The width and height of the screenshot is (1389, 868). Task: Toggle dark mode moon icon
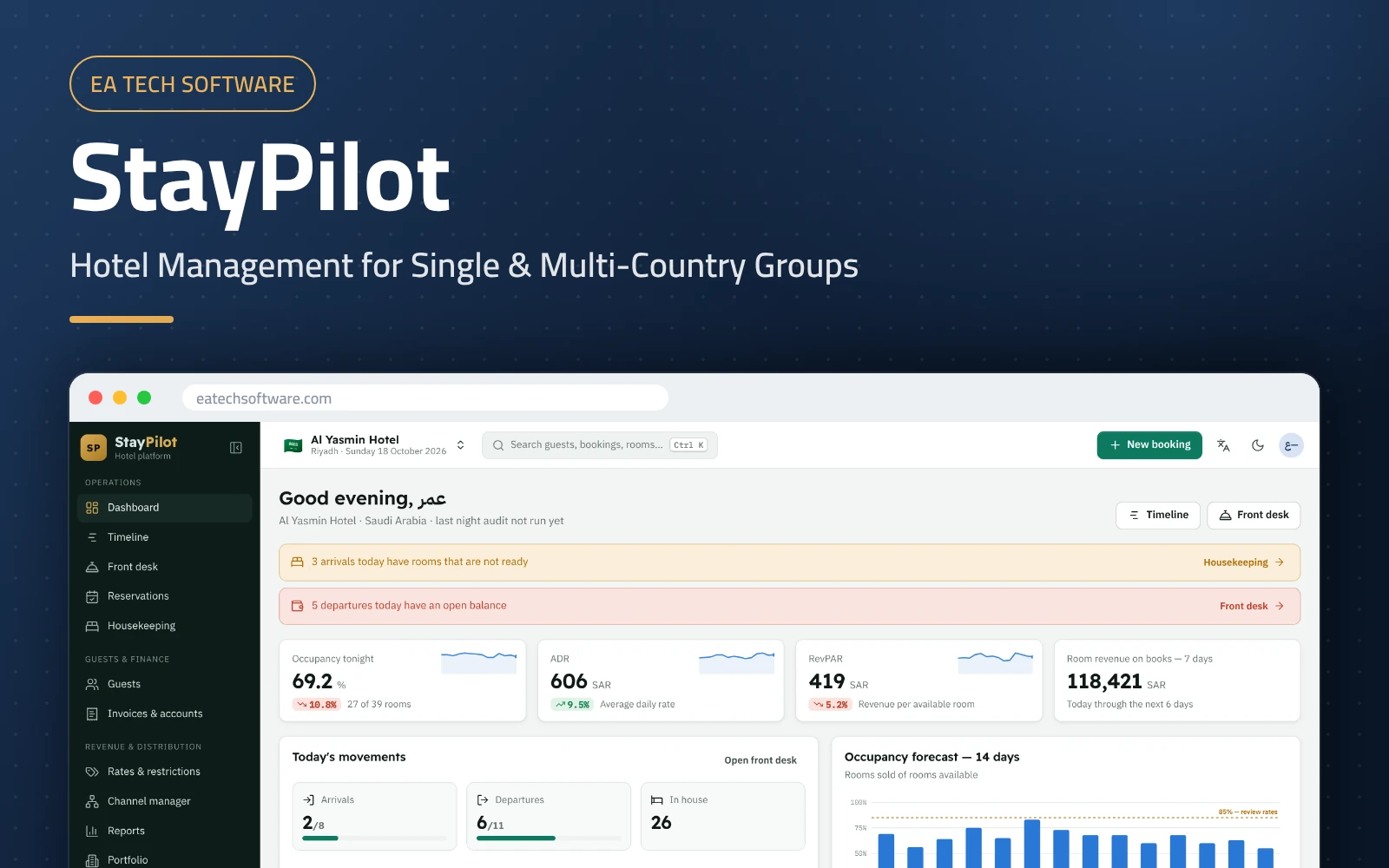point(1257,445)
